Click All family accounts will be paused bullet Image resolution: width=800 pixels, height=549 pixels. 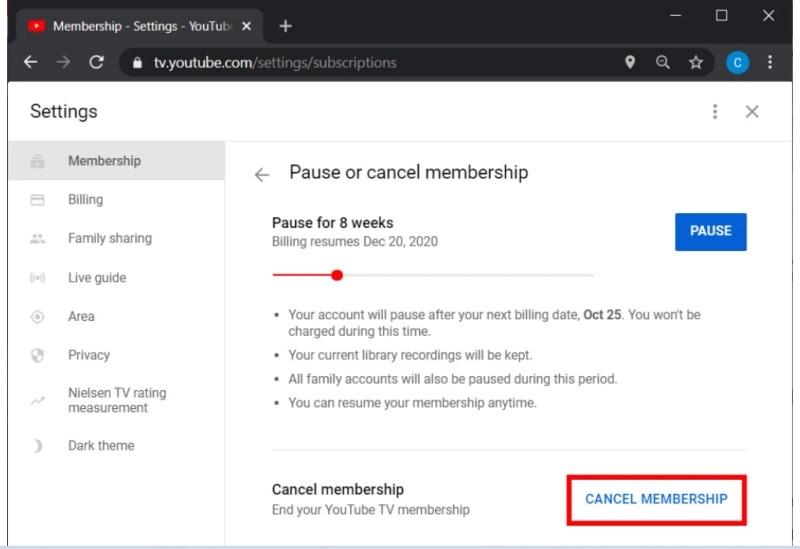453,379
